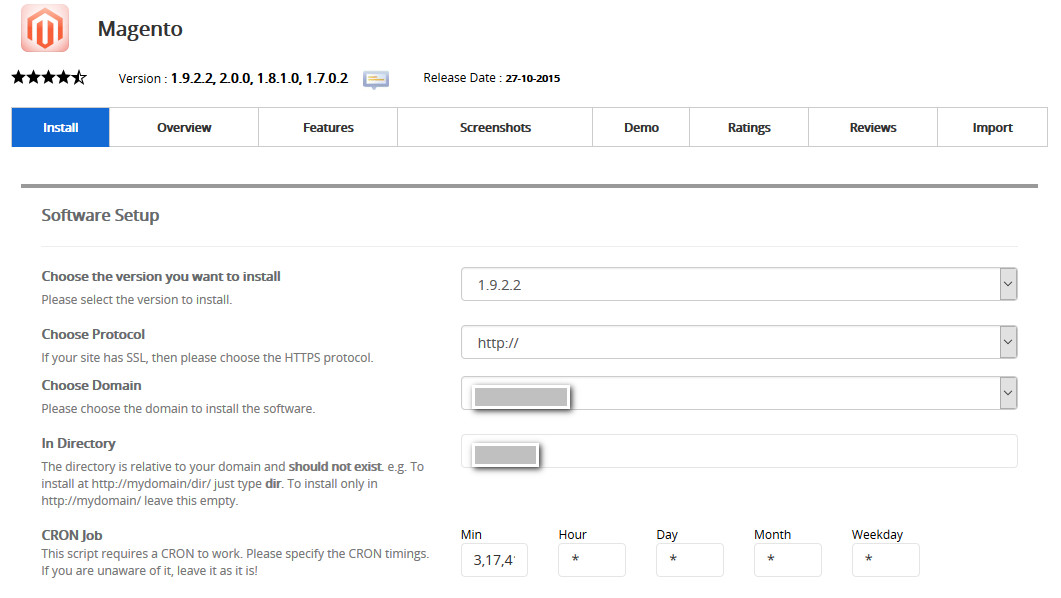The height and width of the screenshot is (598, 1061).
Task: Click the Magento title text
Action: click(x=140, y=28)
